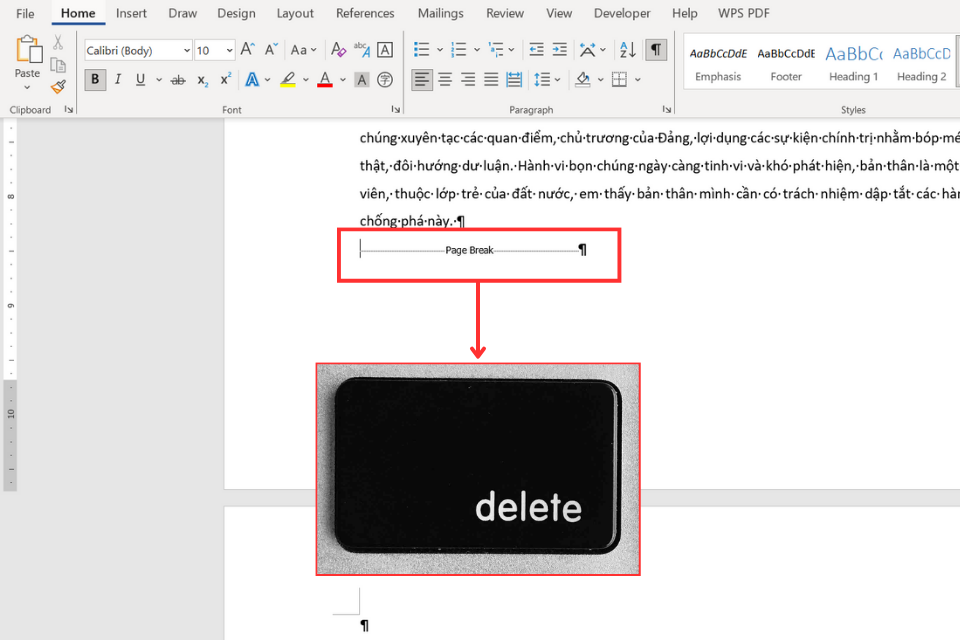Apply the Emphasis style

coord(718,63)
